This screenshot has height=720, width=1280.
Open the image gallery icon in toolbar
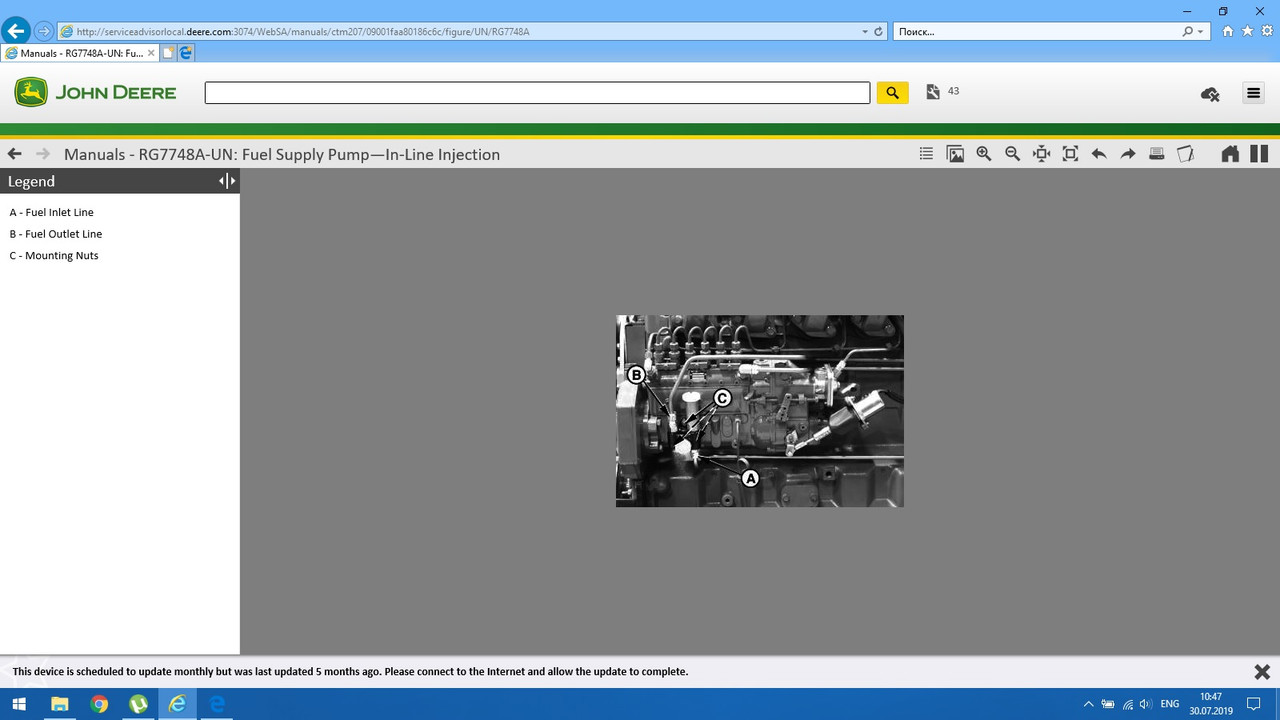pyautogui.click(x=955, y=154)
